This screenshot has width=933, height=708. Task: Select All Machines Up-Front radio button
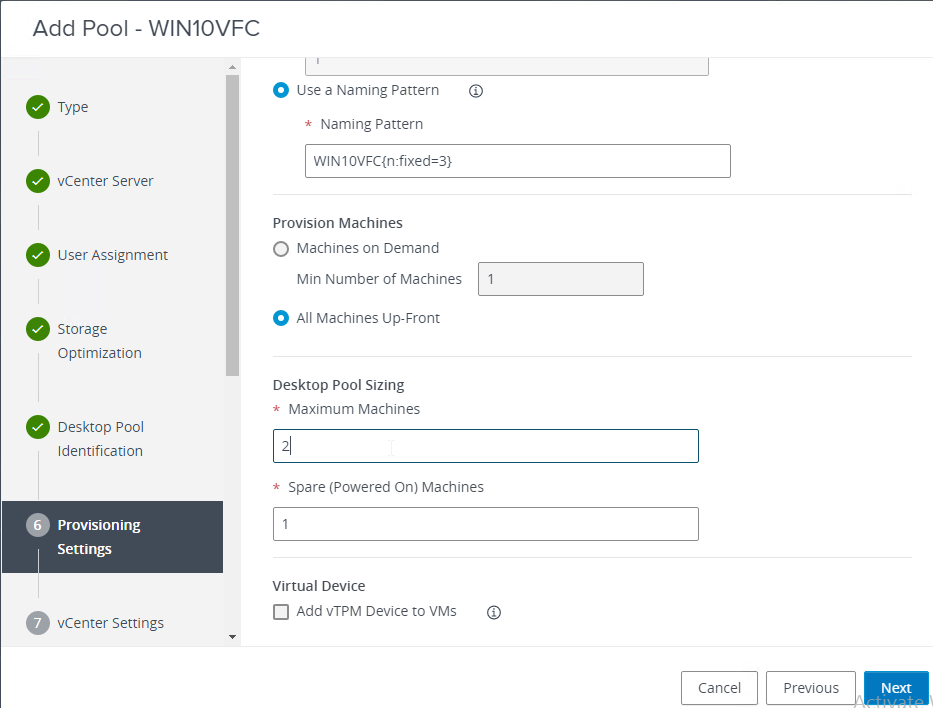[x=281, y=318]
